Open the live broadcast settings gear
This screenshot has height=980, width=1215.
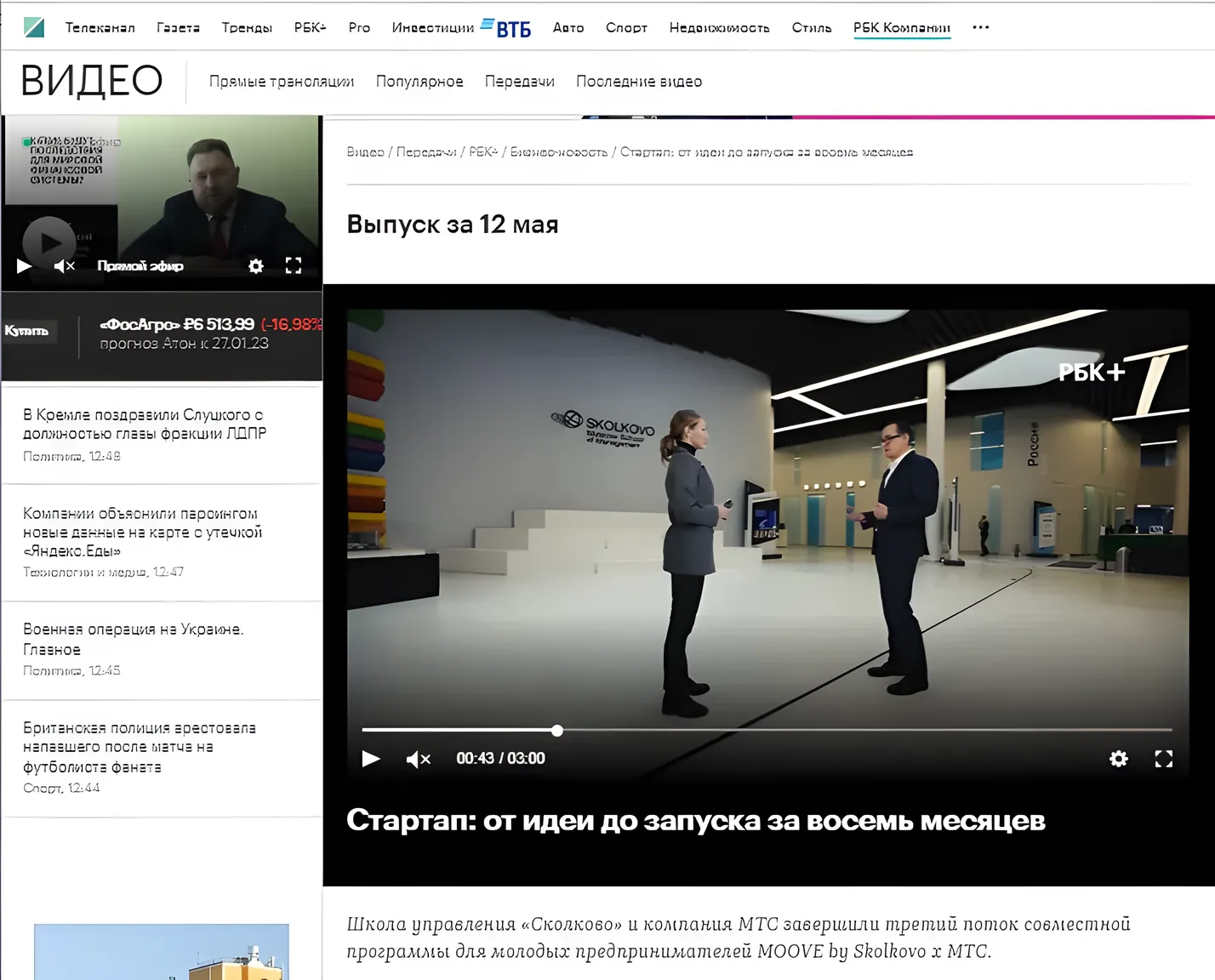pos(256,266)
